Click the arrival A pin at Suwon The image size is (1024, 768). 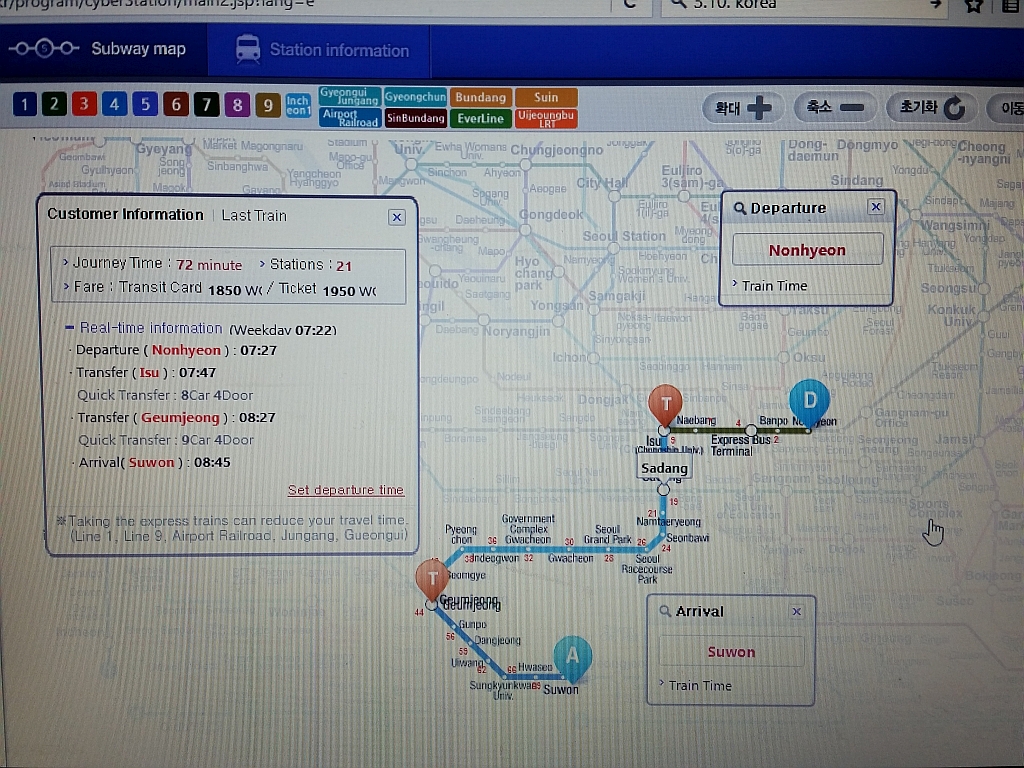coord(572,655)
